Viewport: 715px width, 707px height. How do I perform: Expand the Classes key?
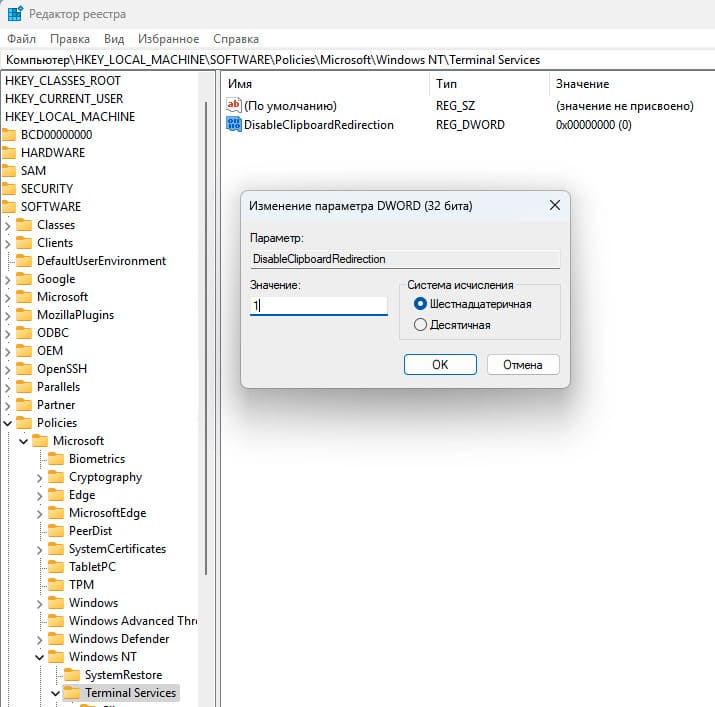click(x=8, y=225)
